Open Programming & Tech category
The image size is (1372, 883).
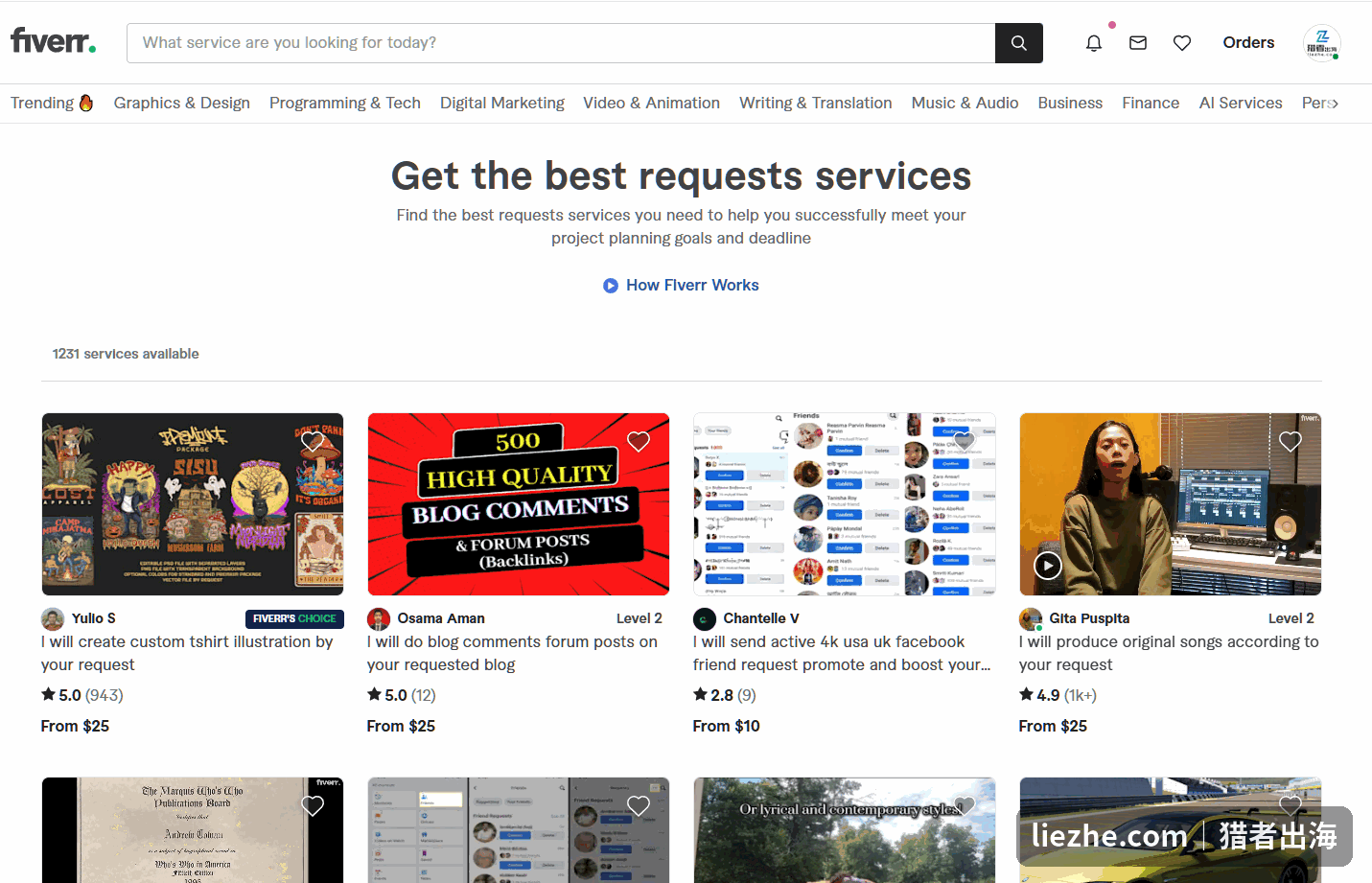point(345,103)
